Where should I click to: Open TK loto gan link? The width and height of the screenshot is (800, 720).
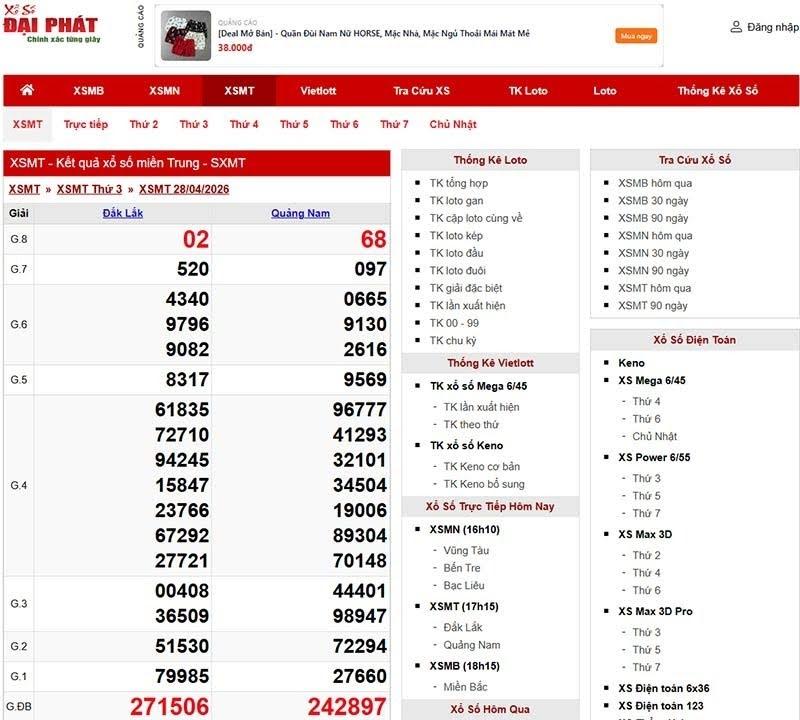pos(456,201)
